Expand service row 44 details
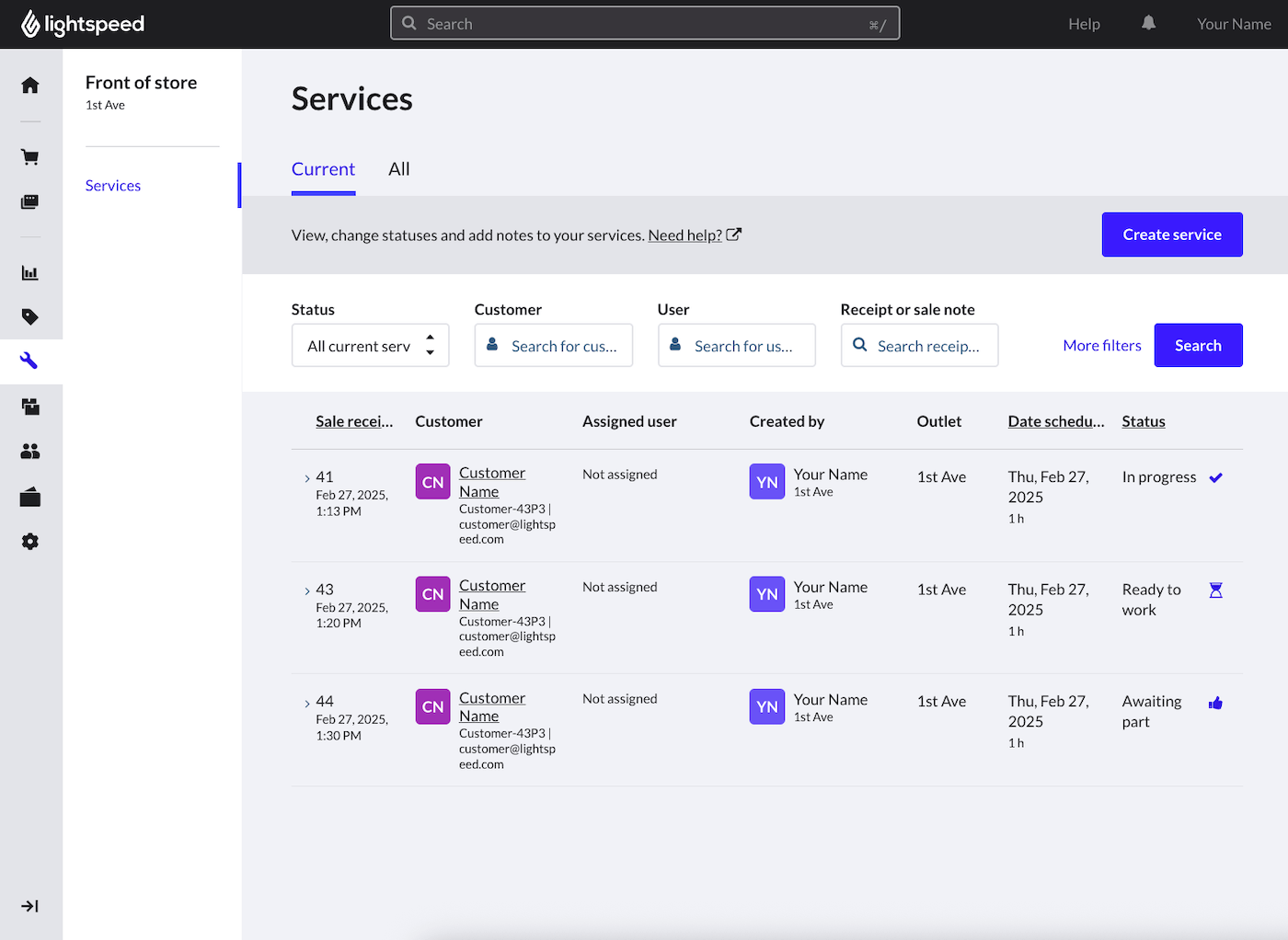 pyautogui.click(x=306, y=701)
